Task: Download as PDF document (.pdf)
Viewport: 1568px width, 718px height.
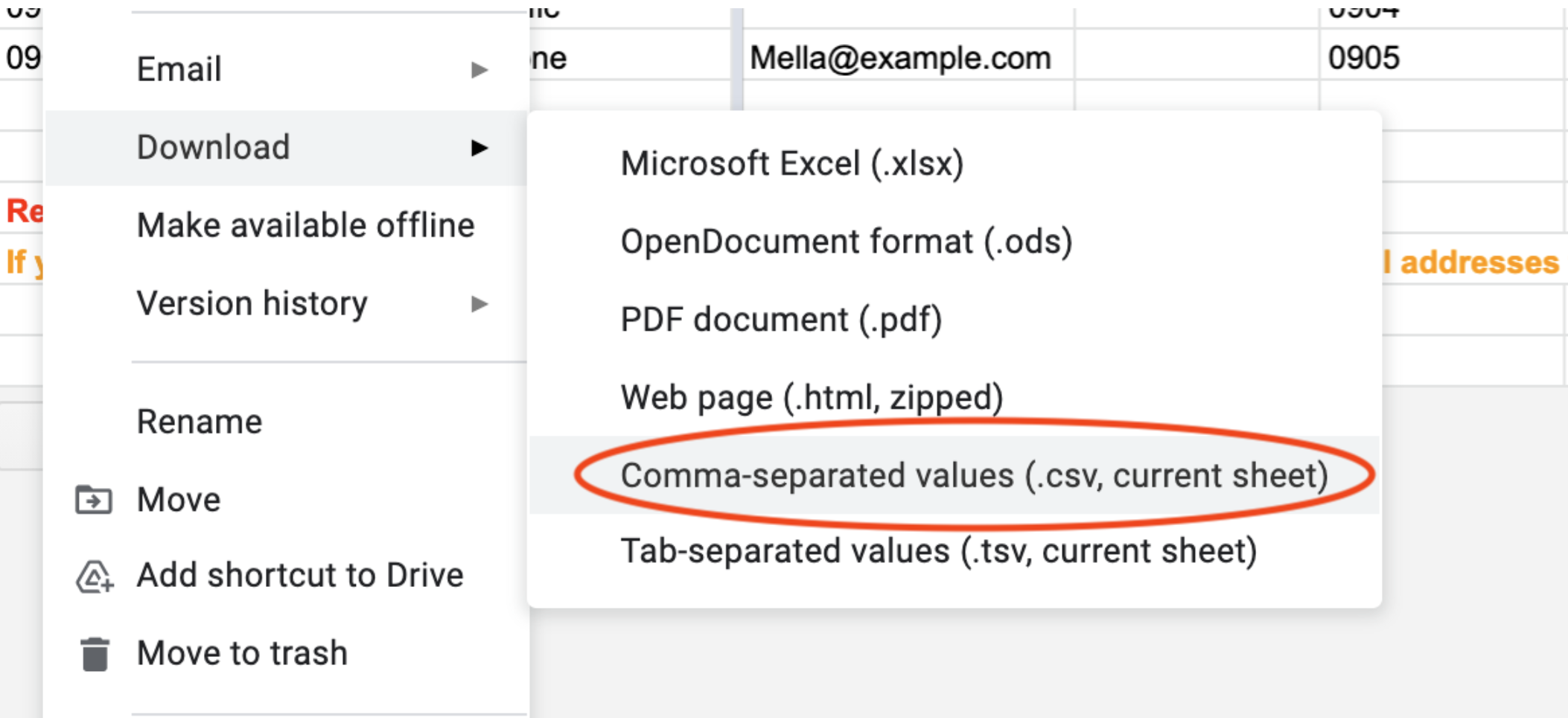Action: click(954, 320)
